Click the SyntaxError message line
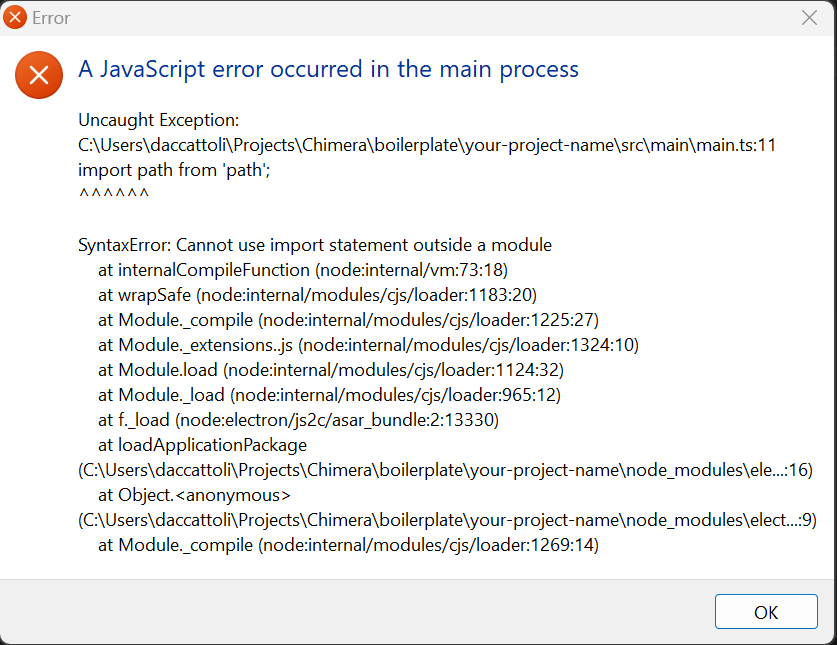The height and width of the screenshot is (645, 837). 315,244
